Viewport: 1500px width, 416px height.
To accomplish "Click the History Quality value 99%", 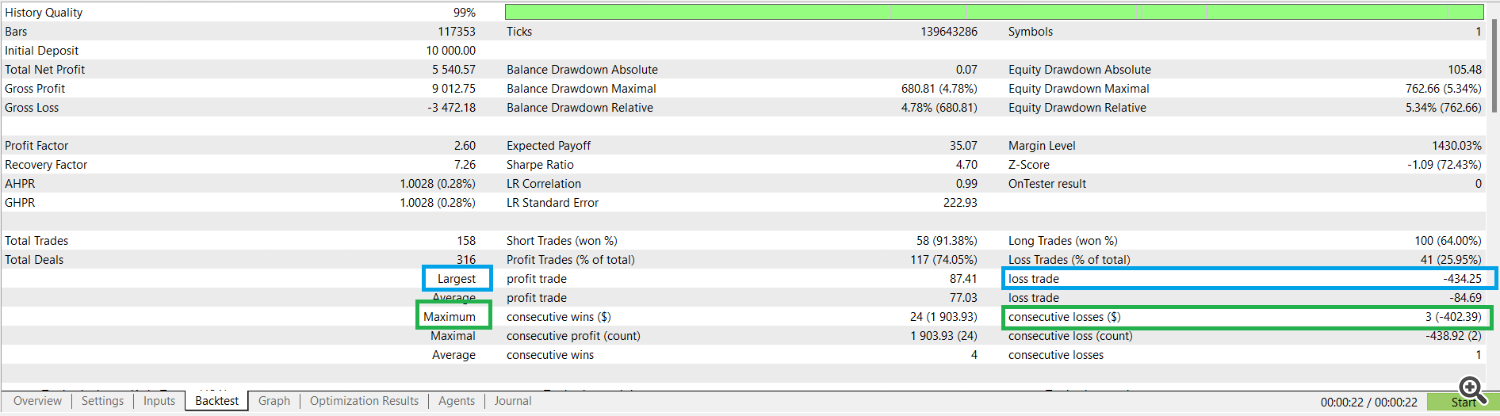I will coord(464,13).
